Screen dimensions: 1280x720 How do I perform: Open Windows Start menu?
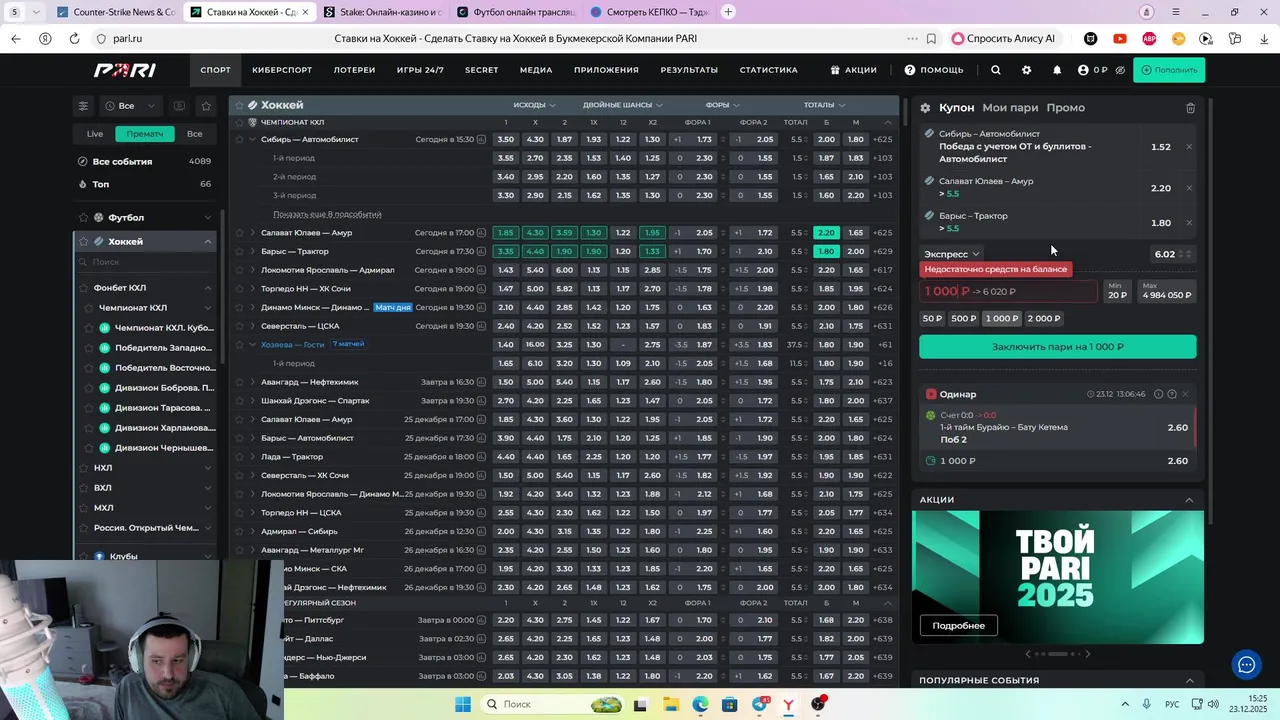click(463, 704)
